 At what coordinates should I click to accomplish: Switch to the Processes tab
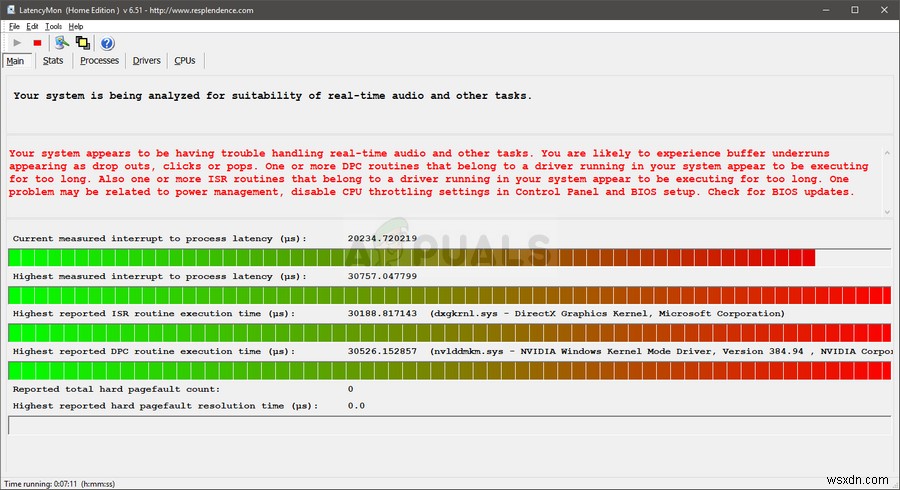coord(99,60)
